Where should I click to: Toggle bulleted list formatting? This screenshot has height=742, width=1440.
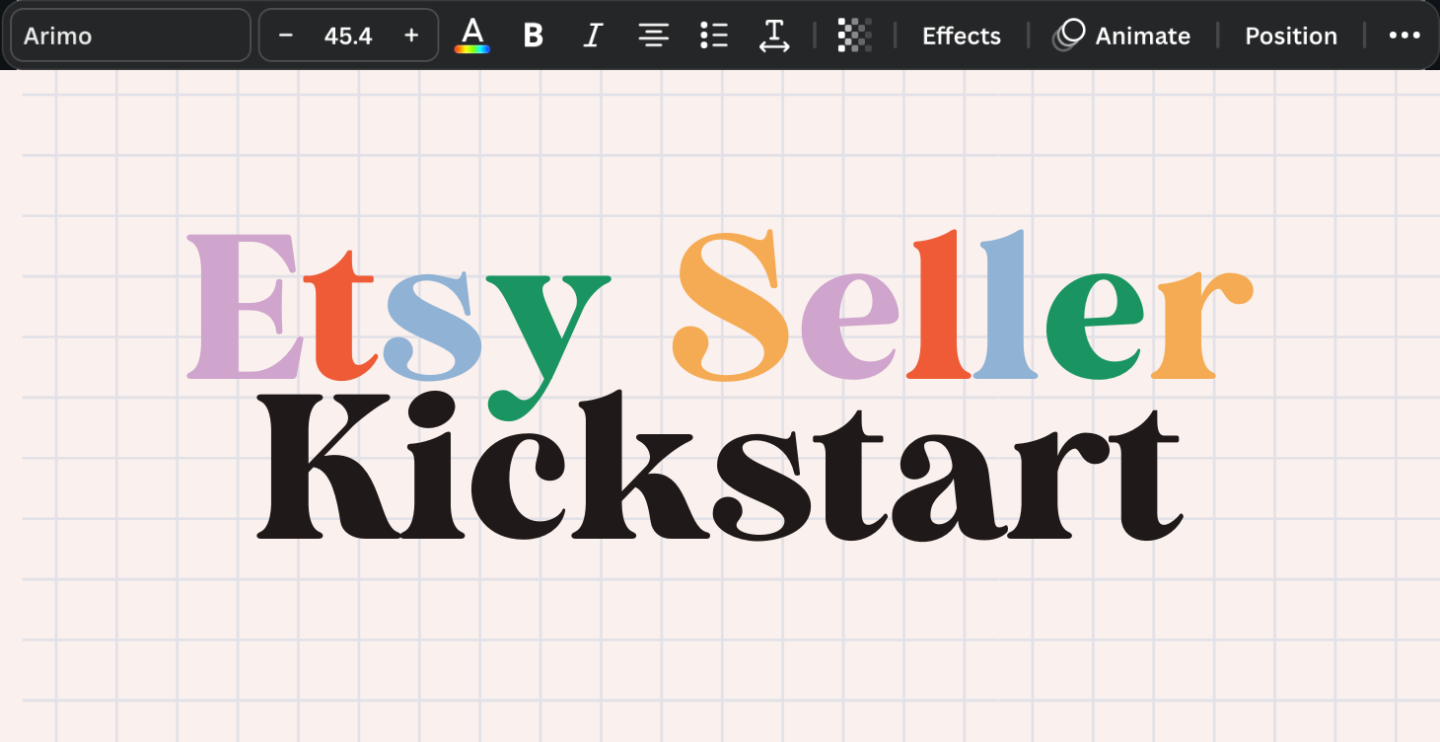point(714,36)
